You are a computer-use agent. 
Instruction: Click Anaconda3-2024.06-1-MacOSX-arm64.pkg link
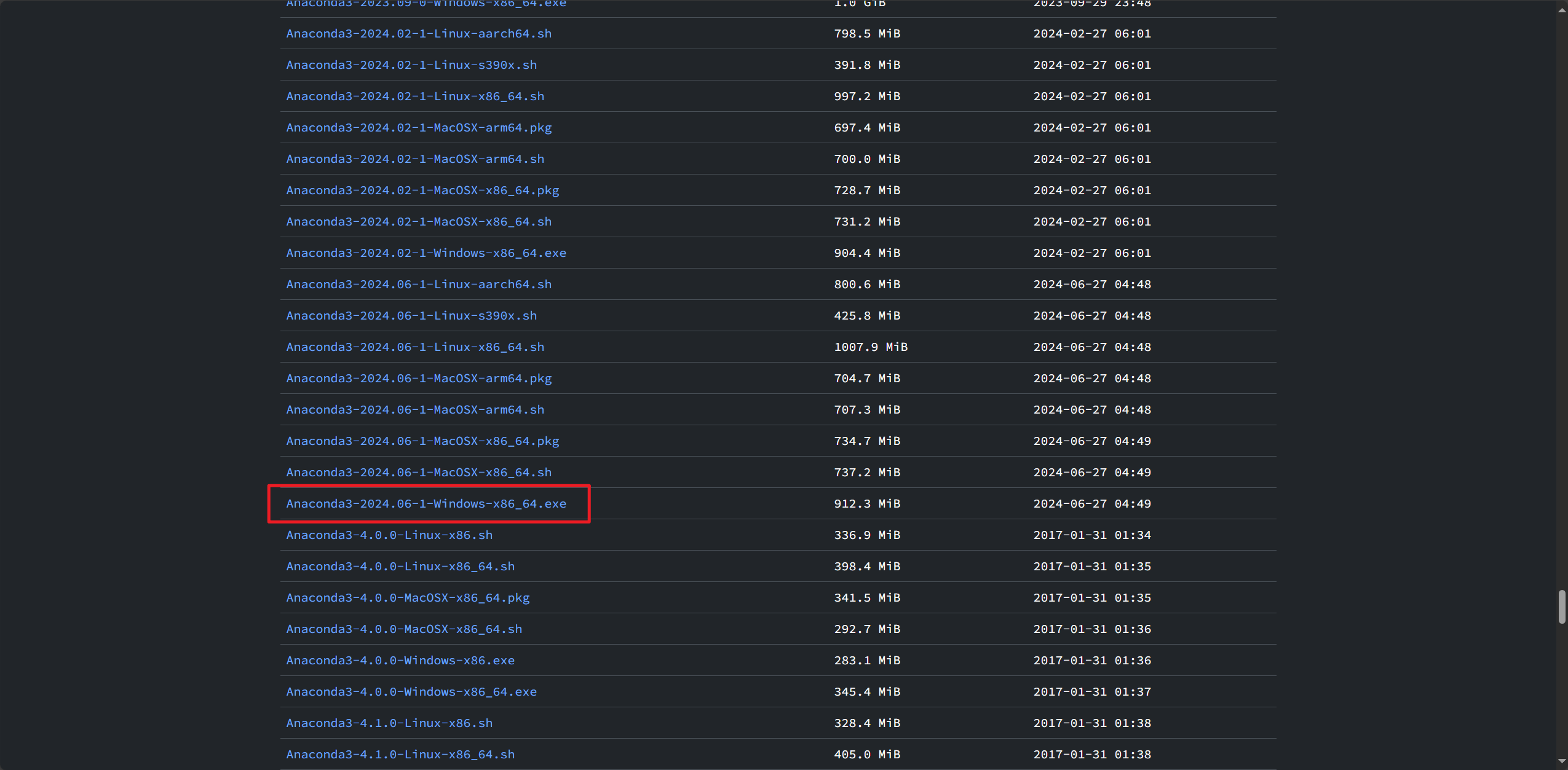[419, 379]
